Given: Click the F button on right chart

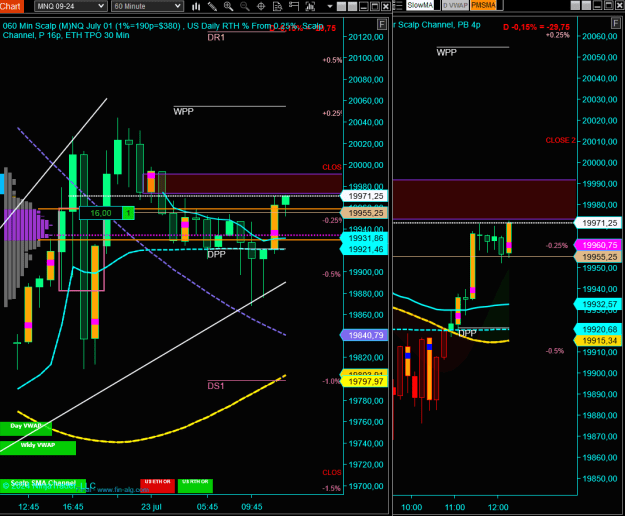Looking at the screenshot, I should pyautogui.click(x=615, y=24).
